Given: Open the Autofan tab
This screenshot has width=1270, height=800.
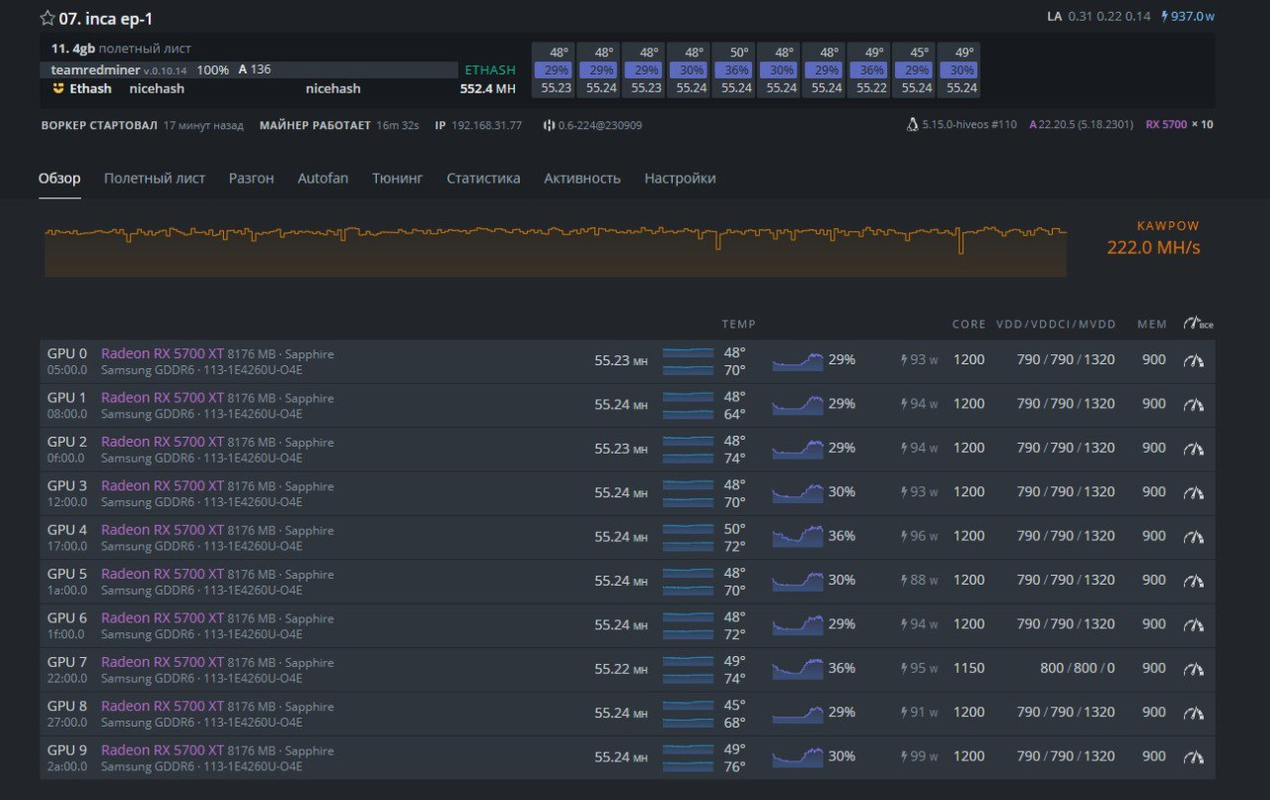Looking at the screenshot, I should 323,178.
